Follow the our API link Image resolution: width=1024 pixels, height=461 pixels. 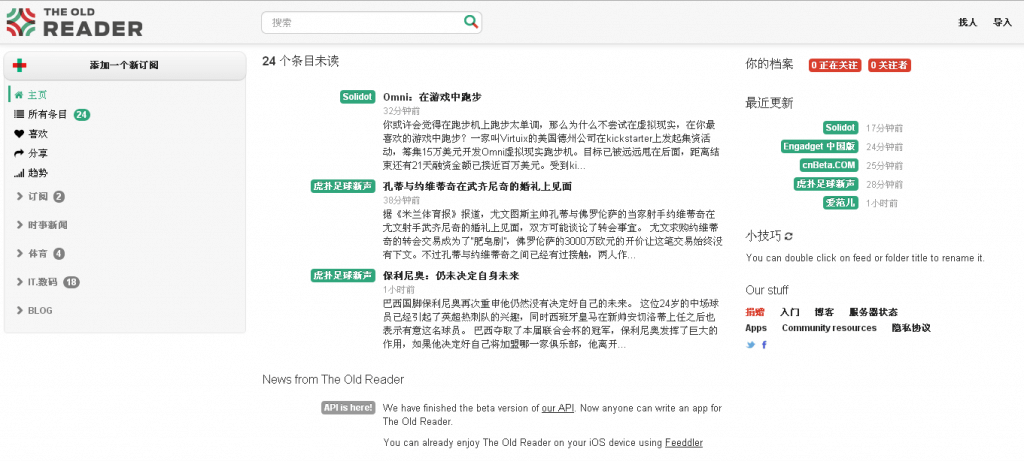click(558, 408)
